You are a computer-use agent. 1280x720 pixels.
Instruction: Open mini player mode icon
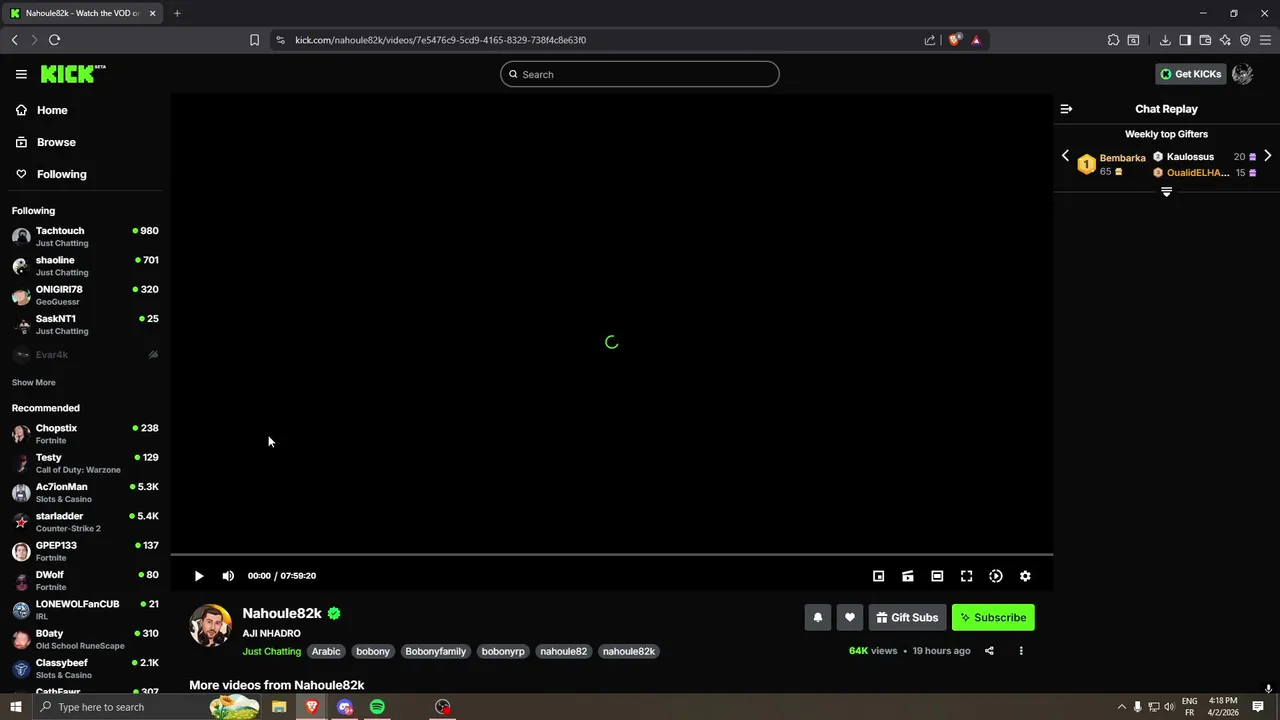click(x=878, y=576)
